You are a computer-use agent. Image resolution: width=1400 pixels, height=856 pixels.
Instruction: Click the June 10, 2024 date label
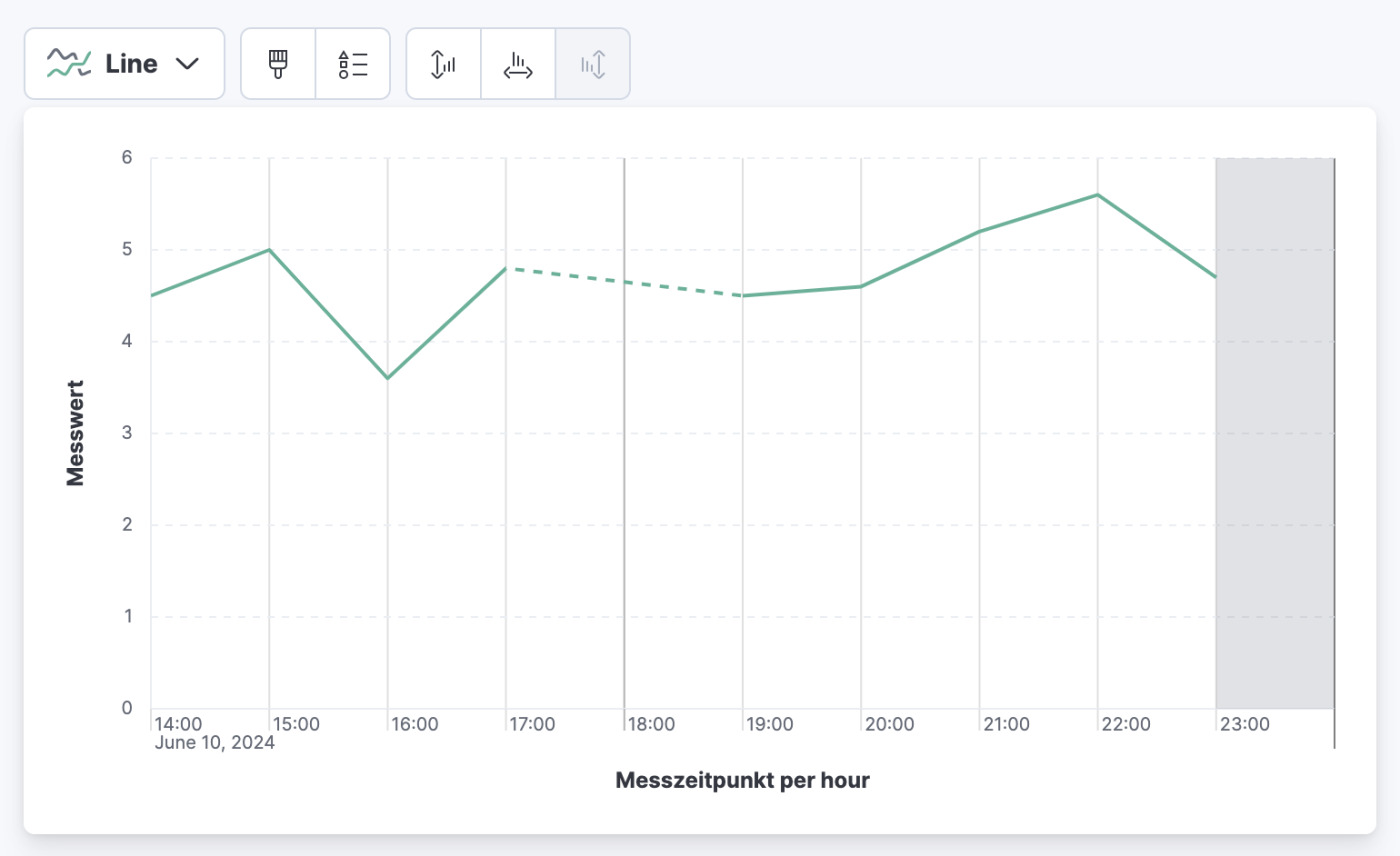[x=214, y=742]
